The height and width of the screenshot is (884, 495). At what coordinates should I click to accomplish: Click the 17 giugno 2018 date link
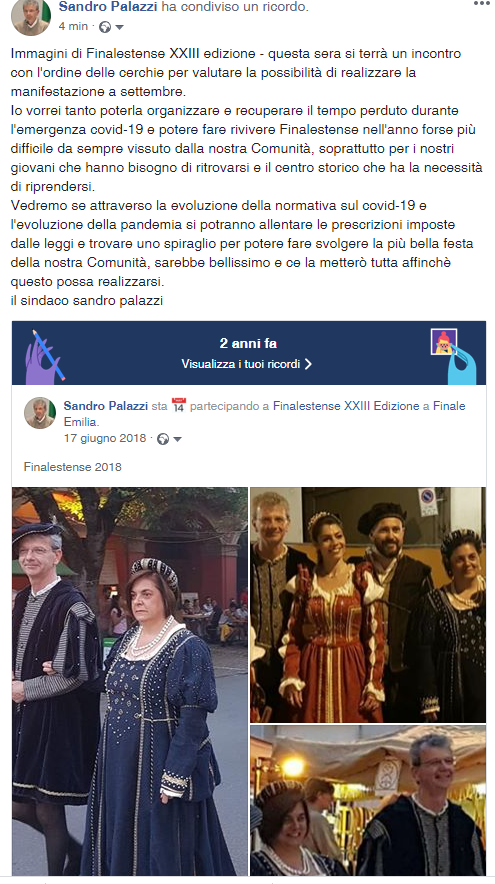point(105,438)
